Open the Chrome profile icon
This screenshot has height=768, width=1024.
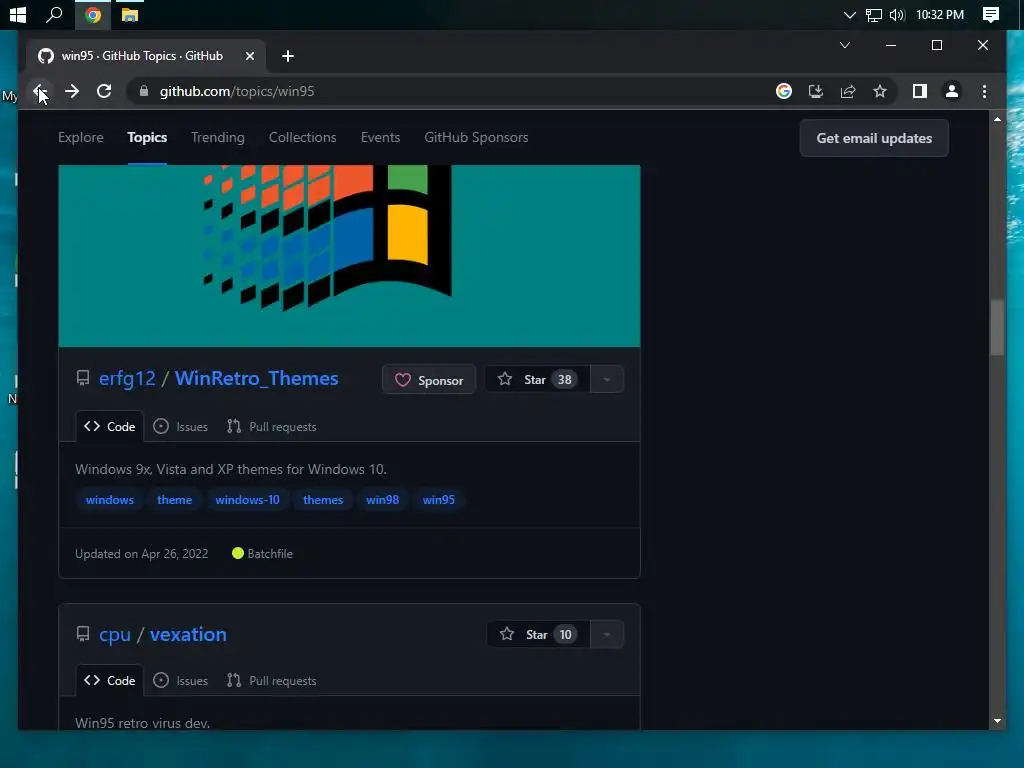(x=952, y=91)
